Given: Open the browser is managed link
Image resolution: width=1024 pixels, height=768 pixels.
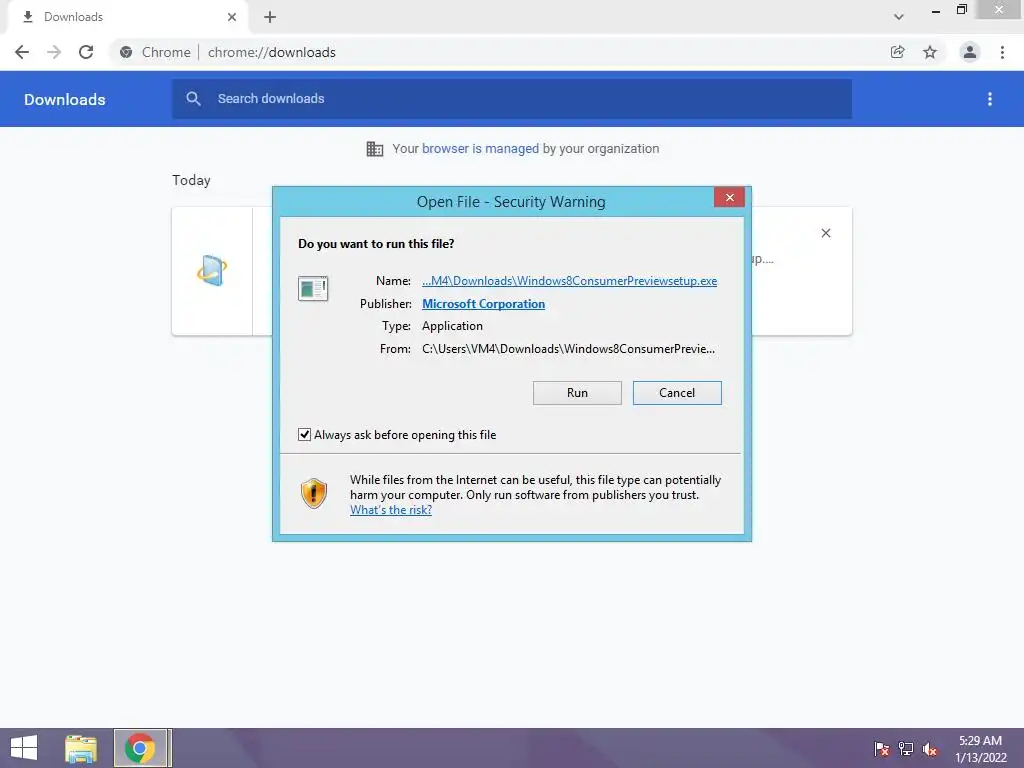Looking at the screenshot, I should (480, 149).
